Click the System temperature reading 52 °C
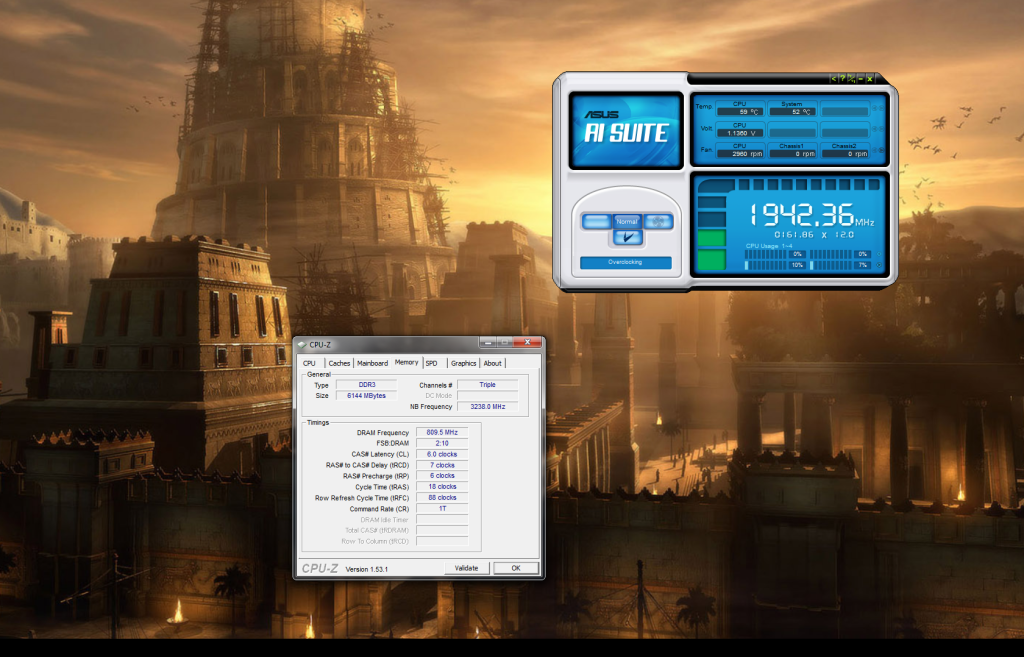This screenshot has width=1024, height=657. click(x=792, y=112)
